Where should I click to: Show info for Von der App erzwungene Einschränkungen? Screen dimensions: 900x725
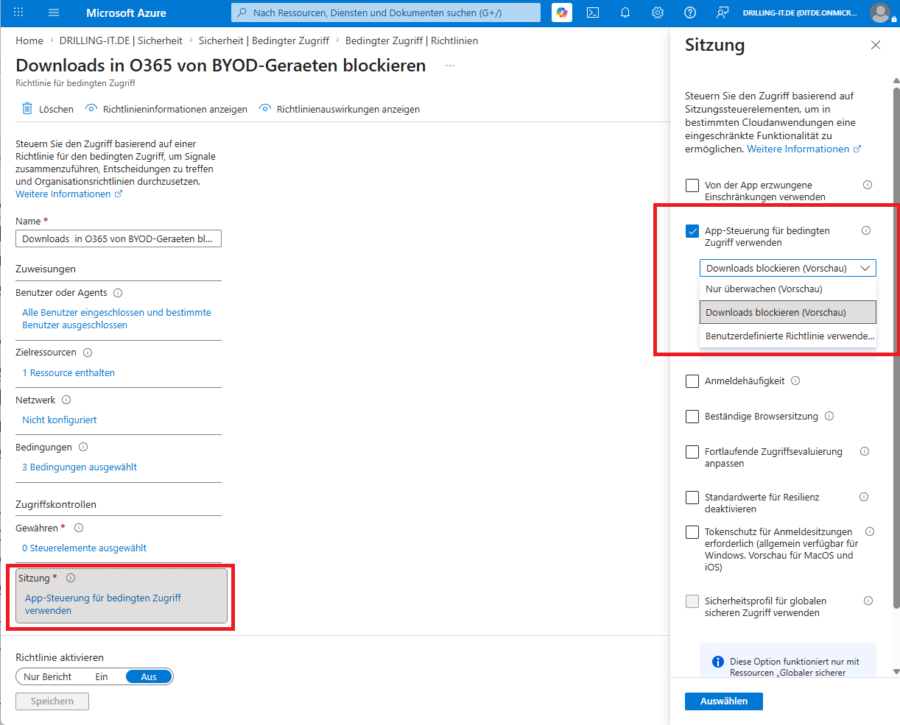point(867,185)
